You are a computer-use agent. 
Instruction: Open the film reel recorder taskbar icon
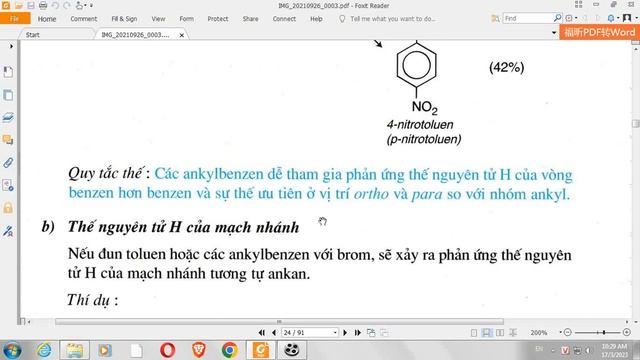click(291, 350)
